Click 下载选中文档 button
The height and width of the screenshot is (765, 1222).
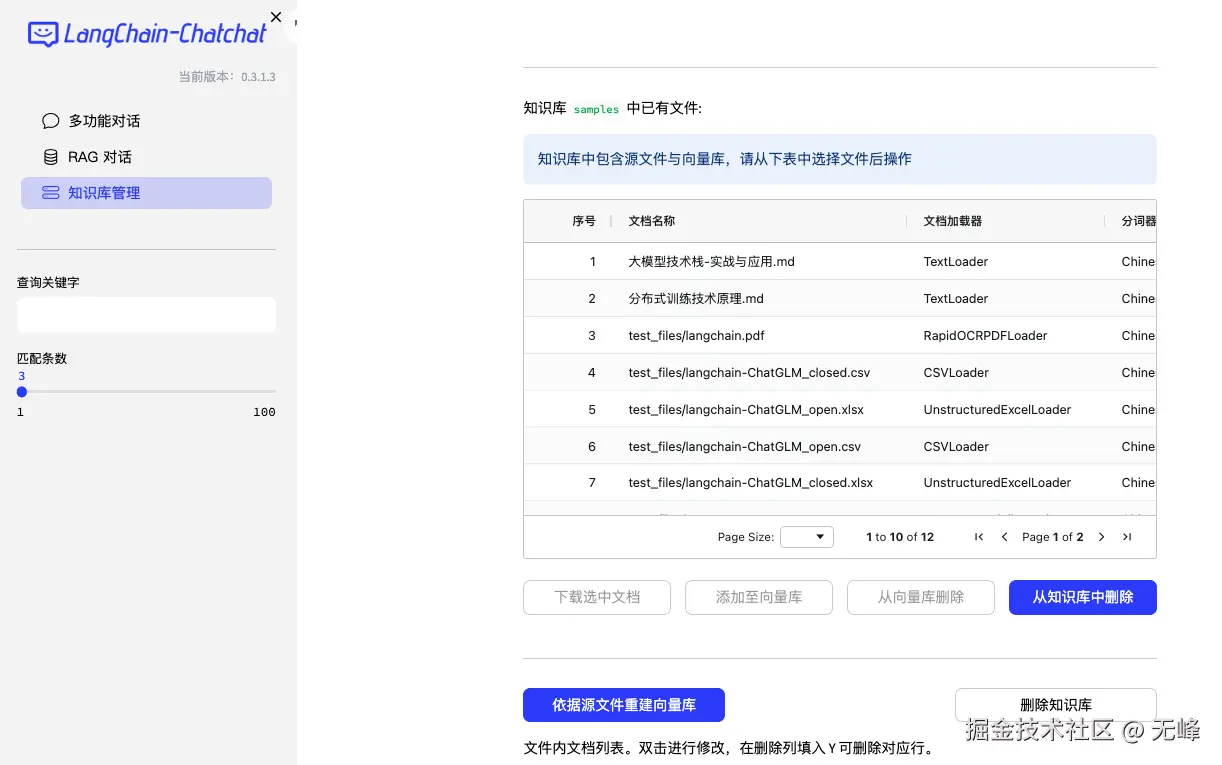click(597, 597)
